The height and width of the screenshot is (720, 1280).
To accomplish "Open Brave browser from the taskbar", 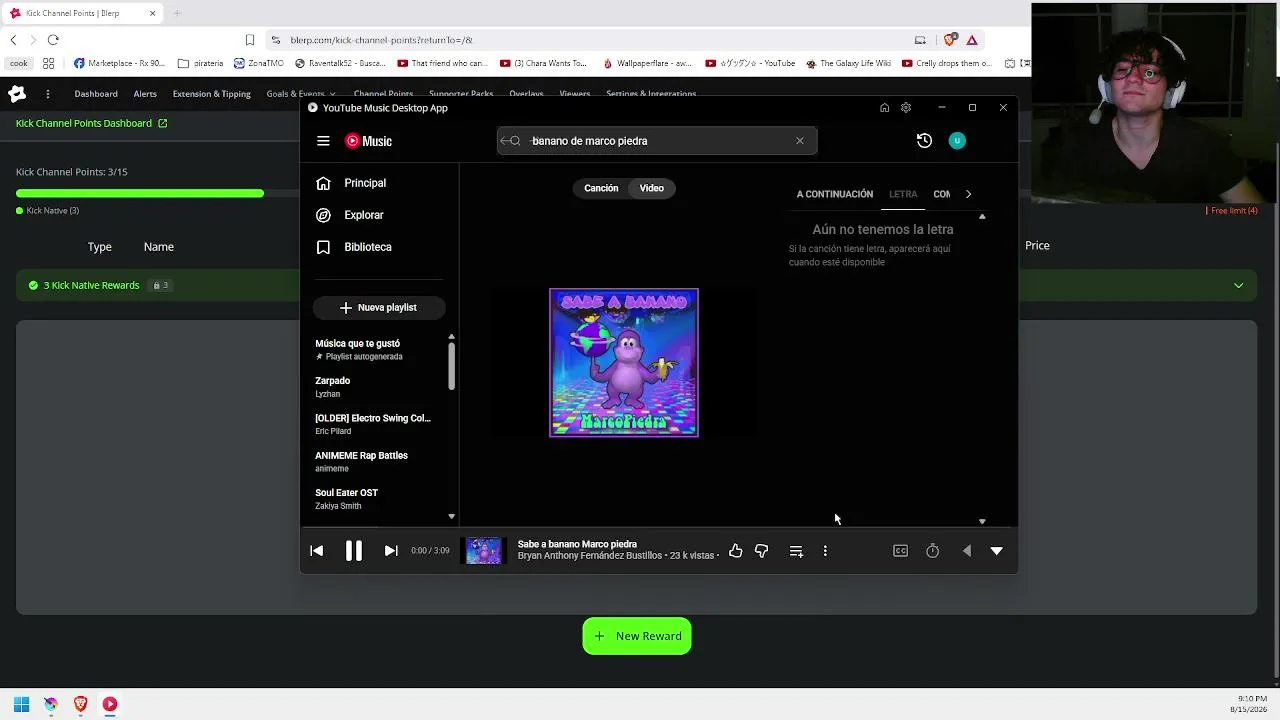I will pos(81,704).
